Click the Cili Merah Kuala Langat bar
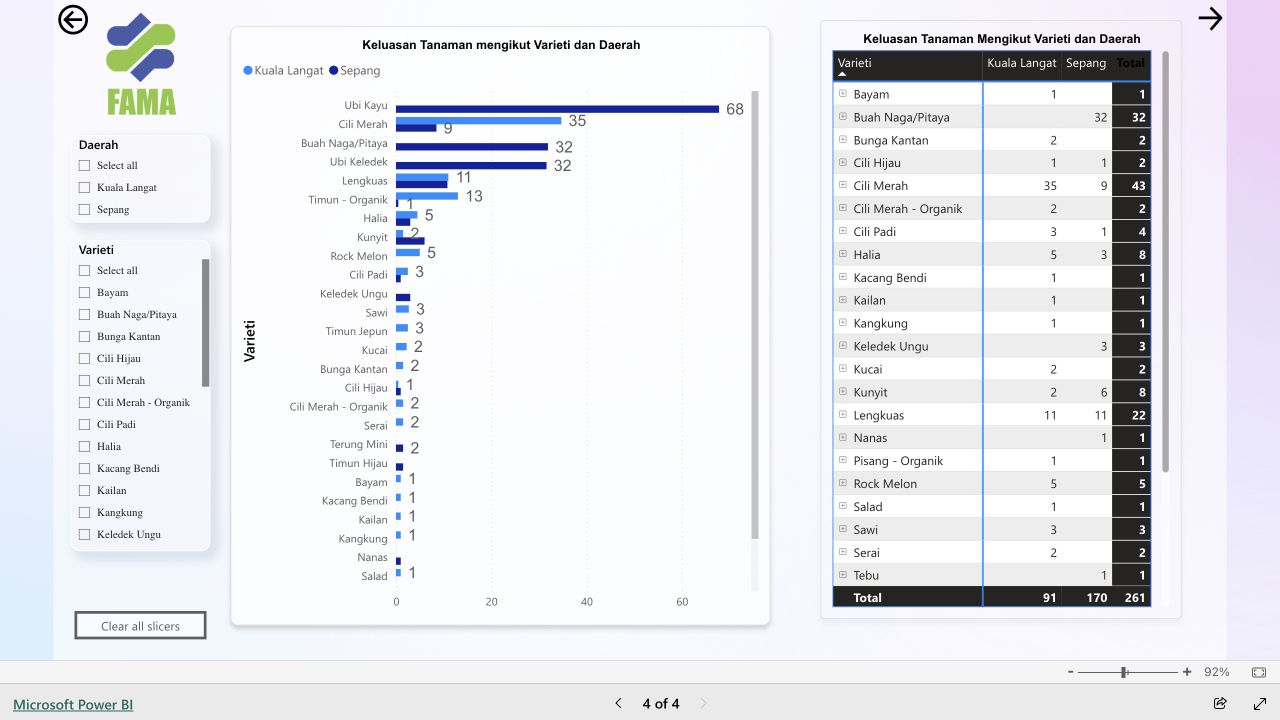The width and height of the screenshot is (1280, 720). (x=478, y=120)
